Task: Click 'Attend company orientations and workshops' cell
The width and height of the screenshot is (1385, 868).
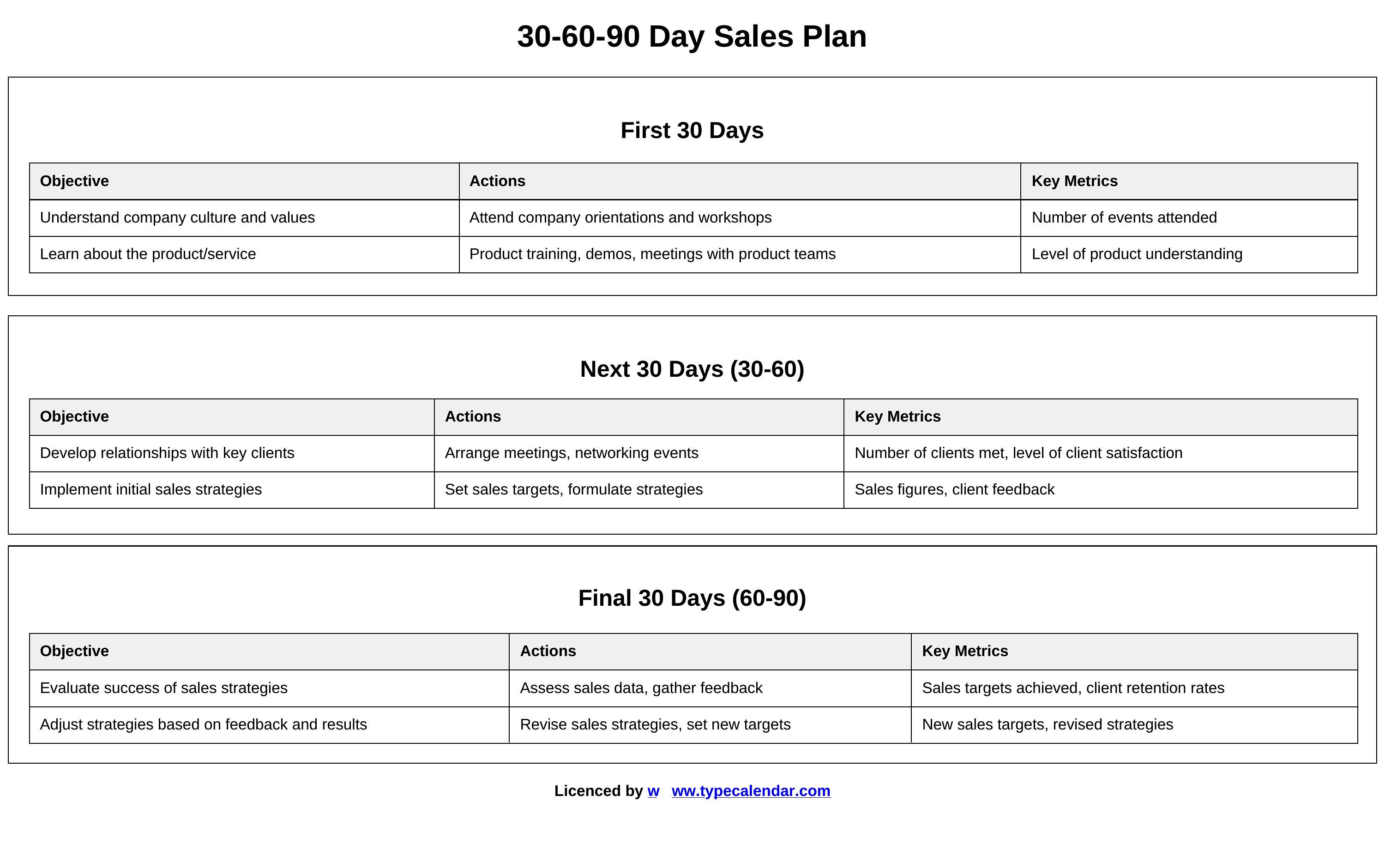Action: coord(740,218)
